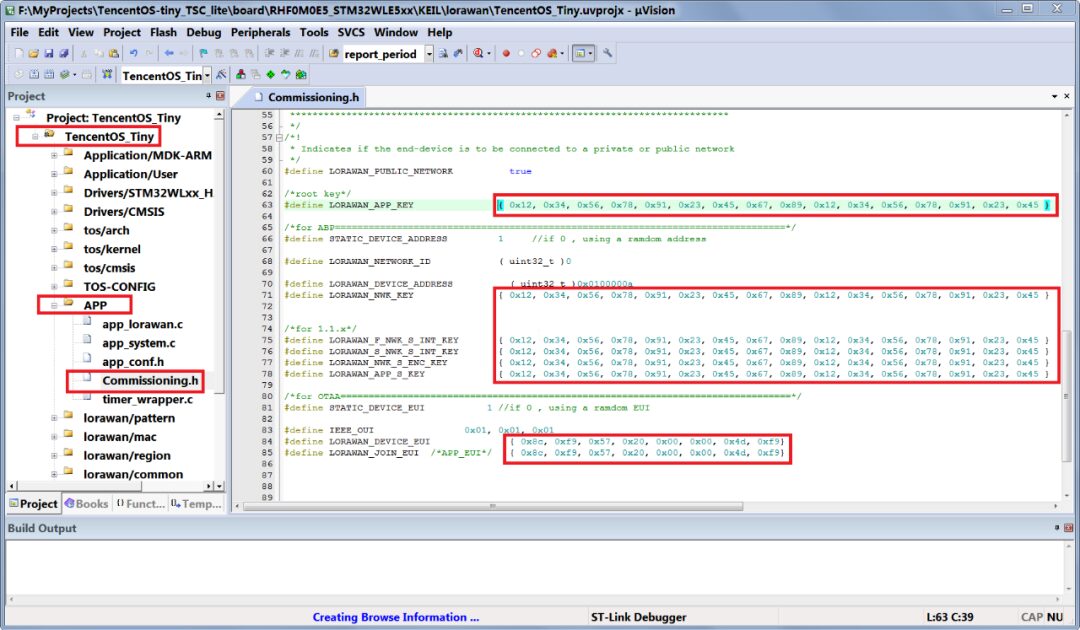
Task: Open Configuration with the wrench icon
Action: (608, 53)
